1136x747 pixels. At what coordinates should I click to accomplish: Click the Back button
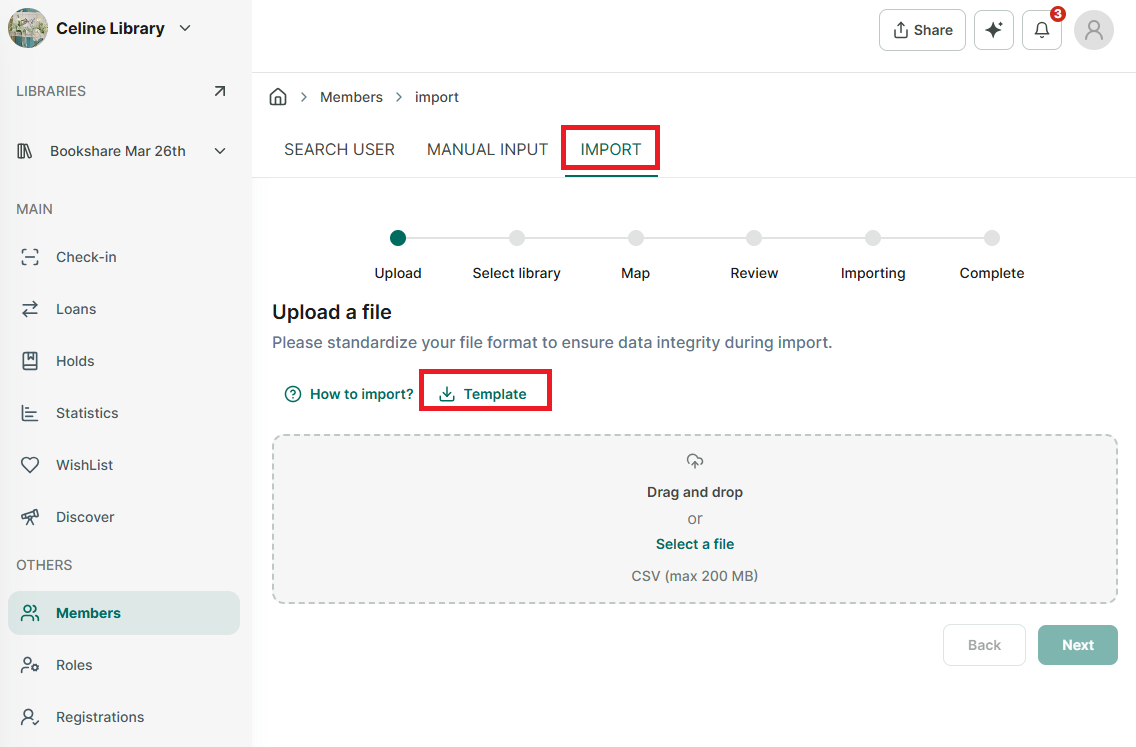click(984, 645)
